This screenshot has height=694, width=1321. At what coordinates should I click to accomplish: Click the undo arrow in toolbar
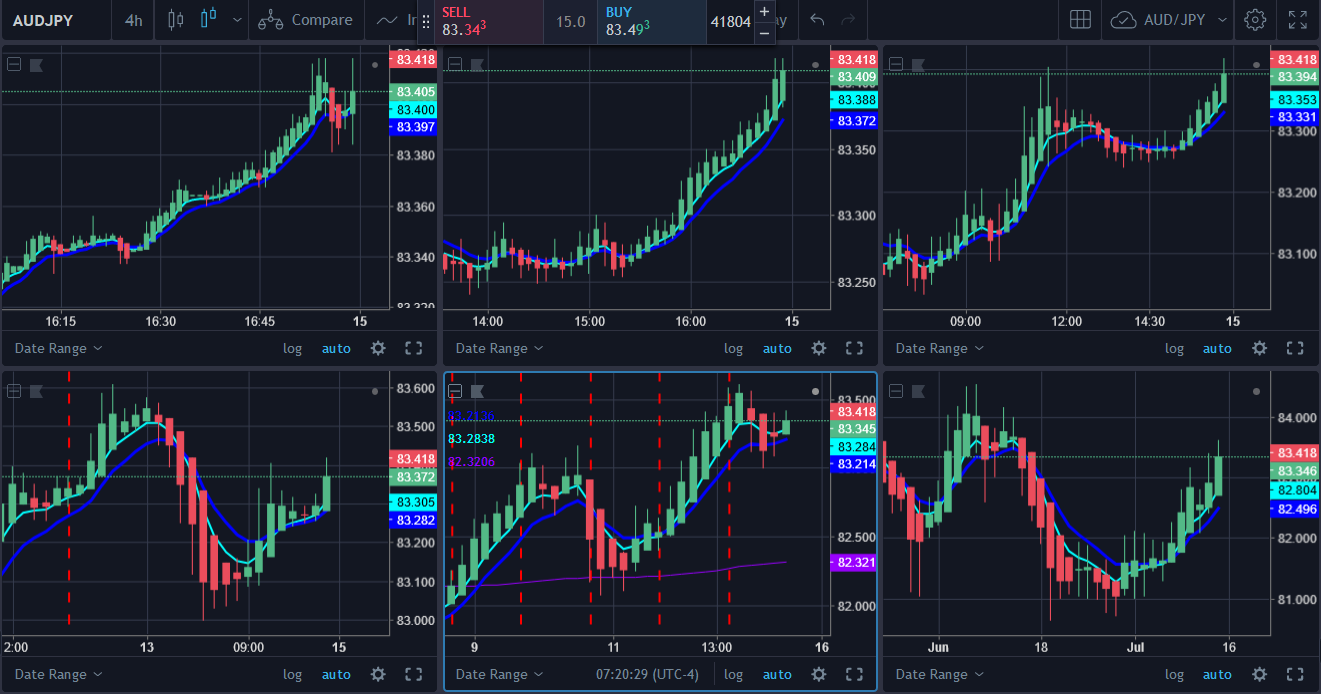[817, 20]
